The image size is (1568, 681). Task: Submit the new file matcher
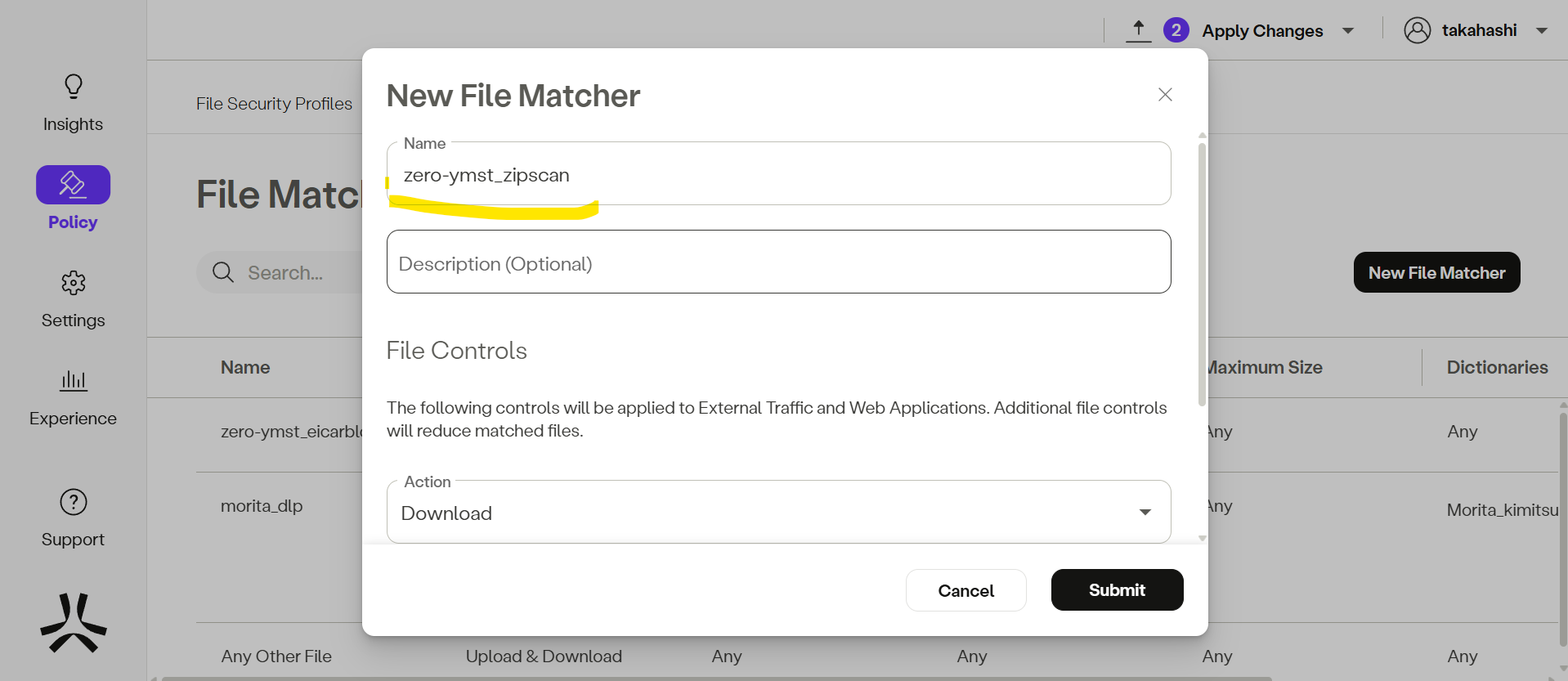tap(1116, 589)
